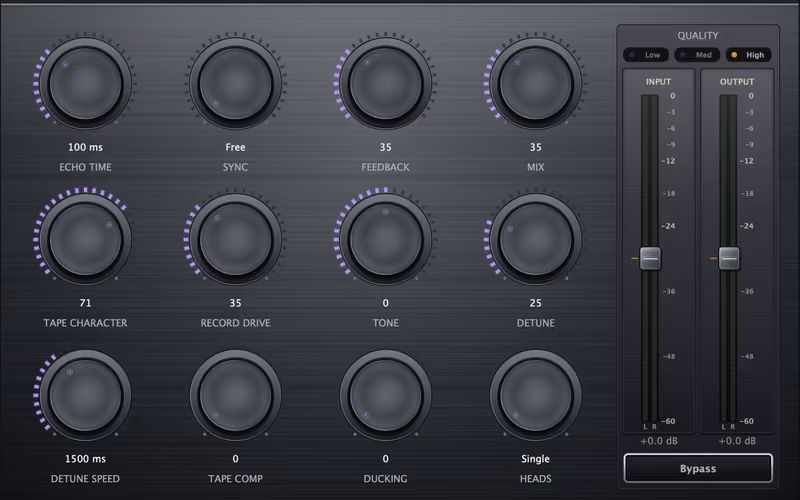Click the input +0.0 dB readout
The image size is (800, 500).
[x=659, y=441]
